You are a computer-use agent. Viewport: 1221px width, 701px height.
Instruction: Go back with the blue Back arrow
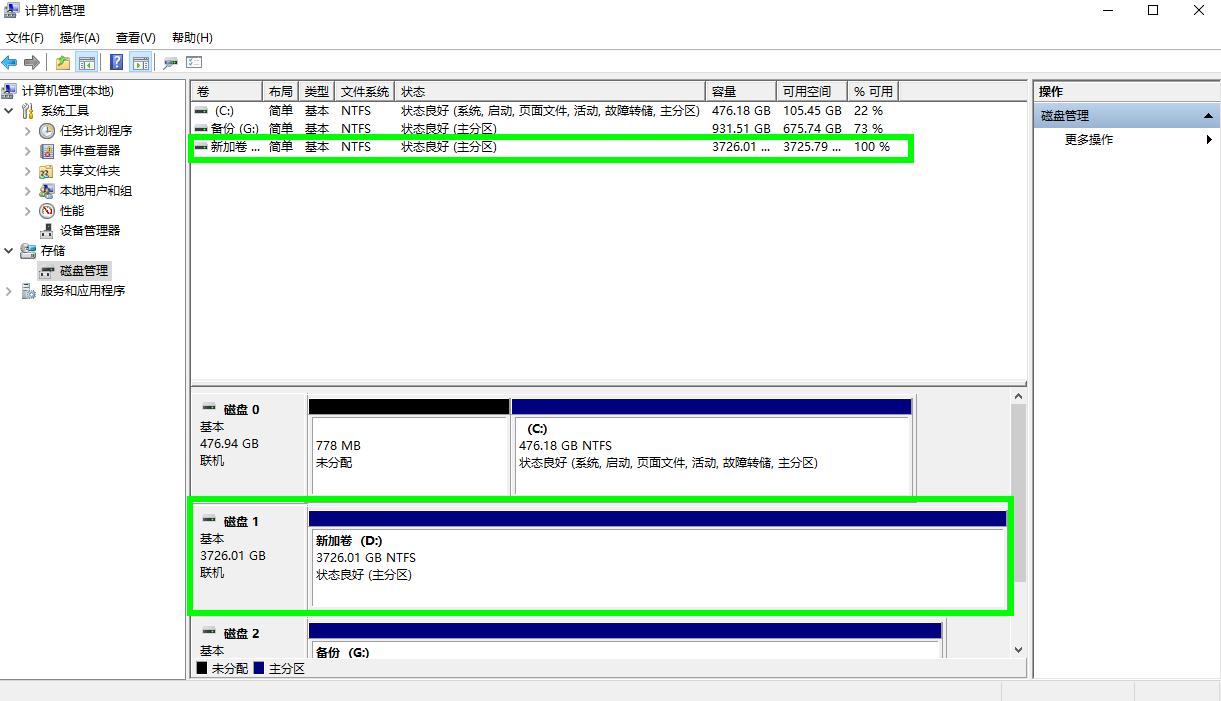click(10, 63)
